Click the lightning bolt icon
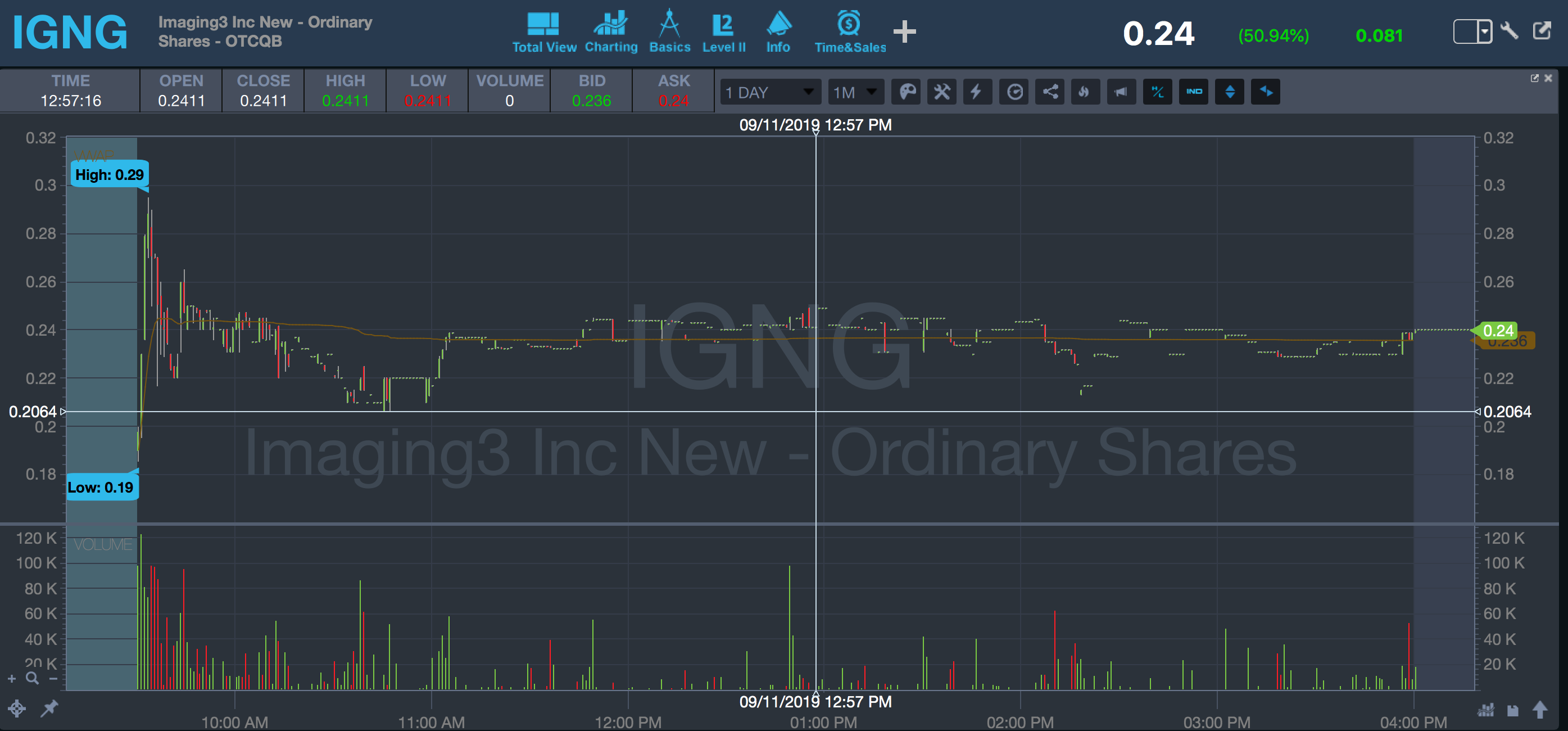 pos(976,92)
